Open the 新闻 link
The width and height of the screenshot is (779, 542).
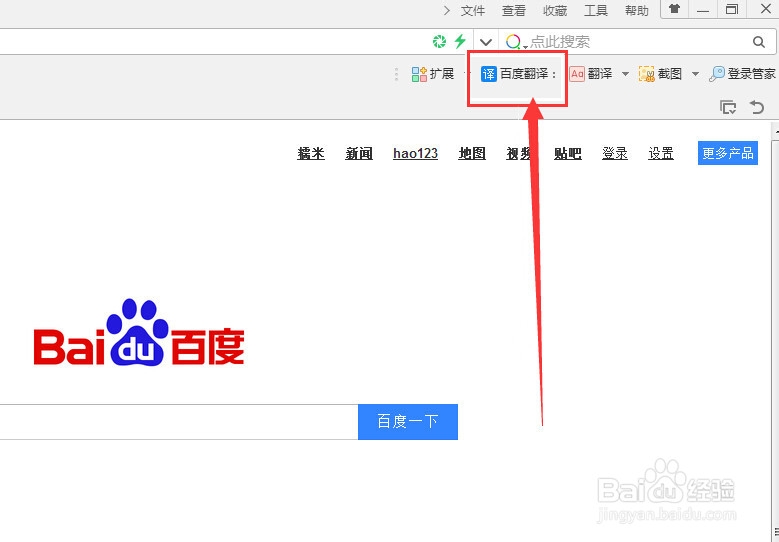(359, 154)
